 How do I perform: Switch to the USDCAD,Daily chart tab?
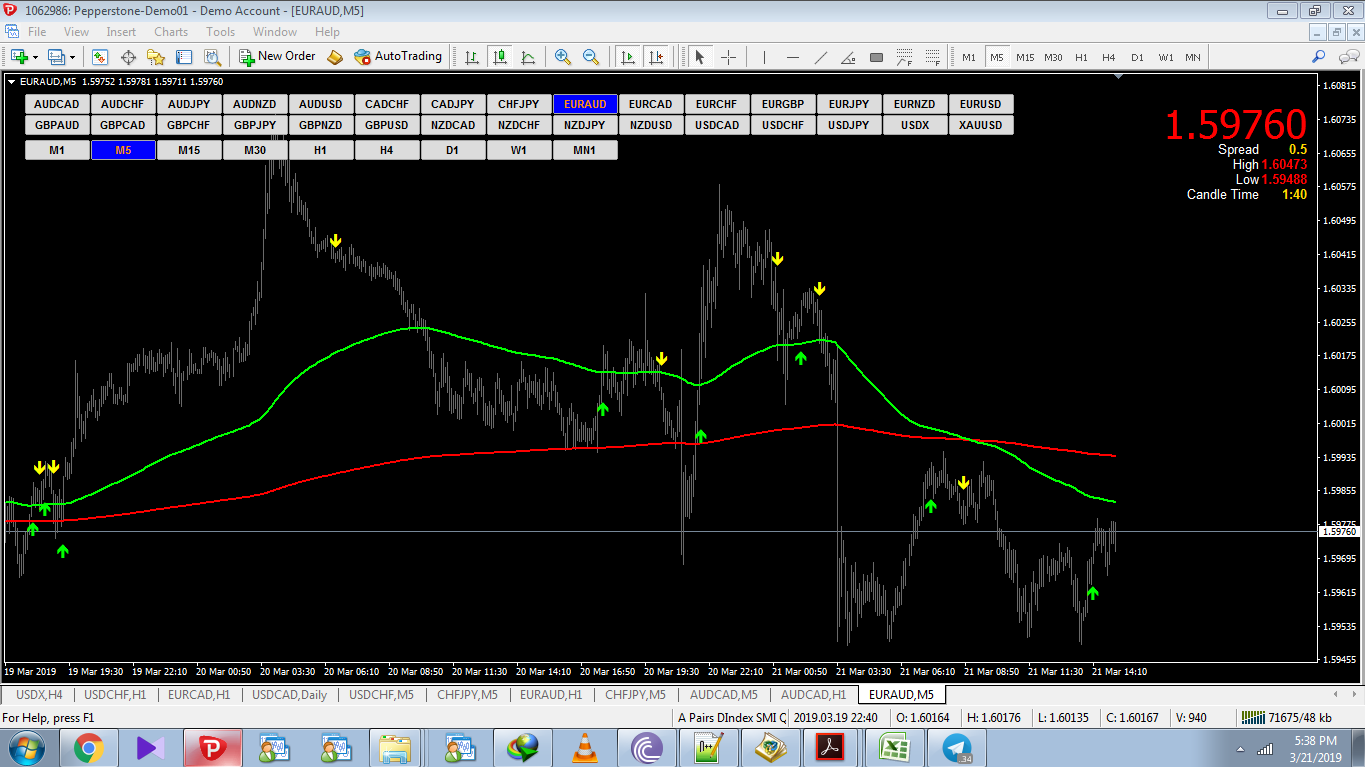pos(289,694)
